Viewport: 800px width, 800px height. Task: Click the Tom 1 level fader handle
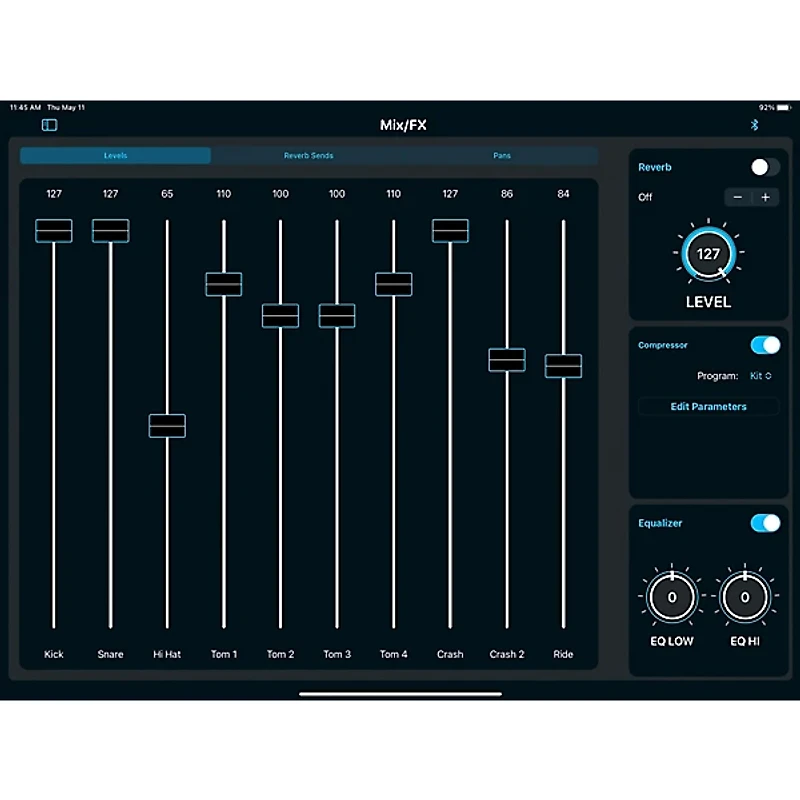(x=223, y=284)
